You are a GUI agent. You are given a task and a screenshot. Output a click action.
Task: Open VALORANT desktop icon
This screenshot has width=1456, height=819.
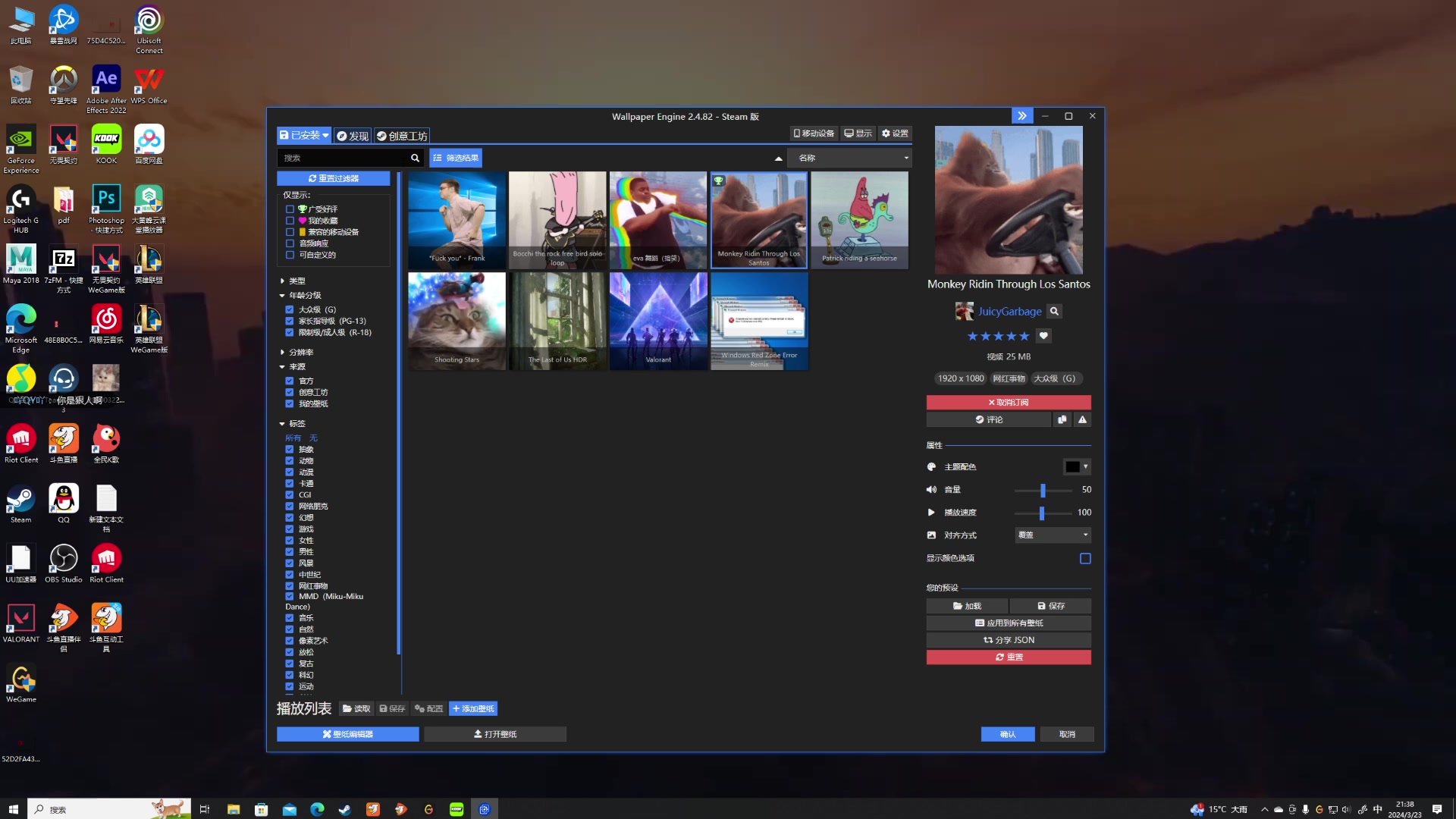click(x=21, y=624)
